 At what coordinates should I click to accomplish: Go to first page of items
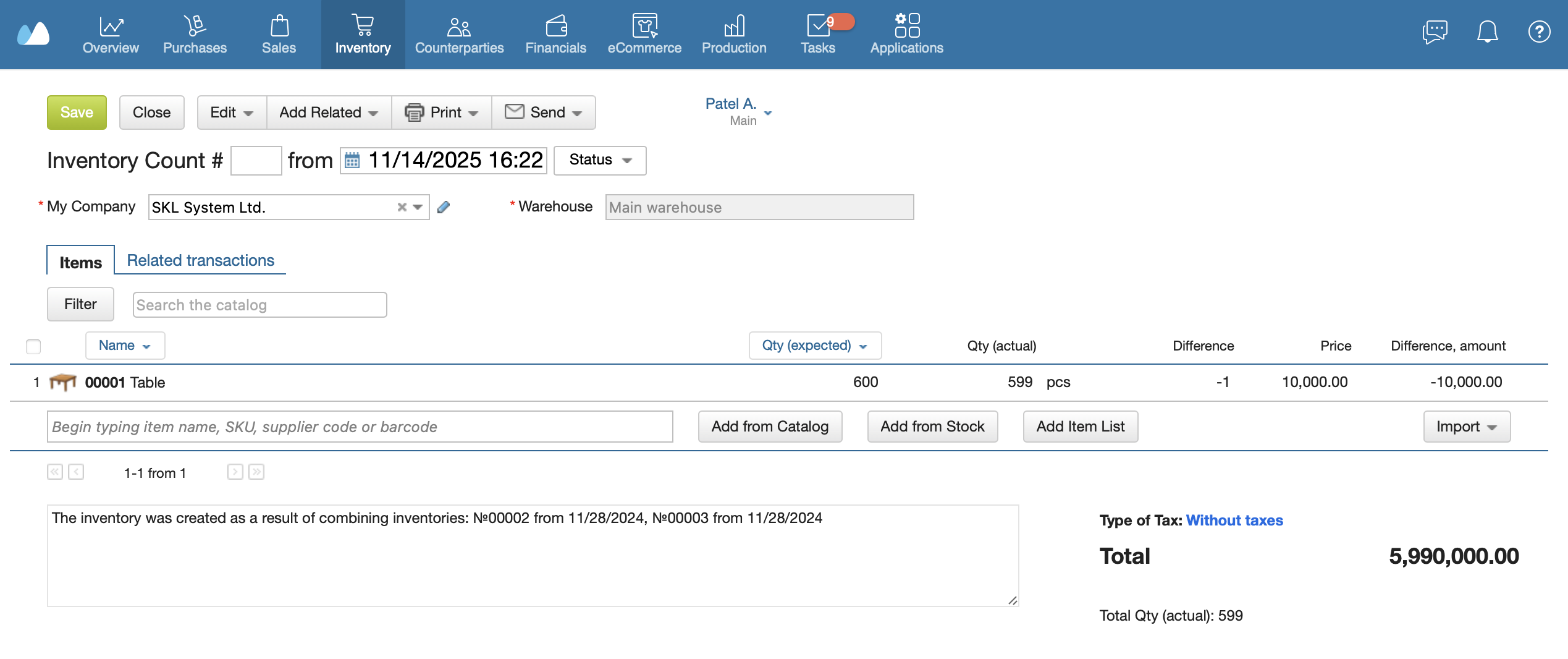[55, 472]
